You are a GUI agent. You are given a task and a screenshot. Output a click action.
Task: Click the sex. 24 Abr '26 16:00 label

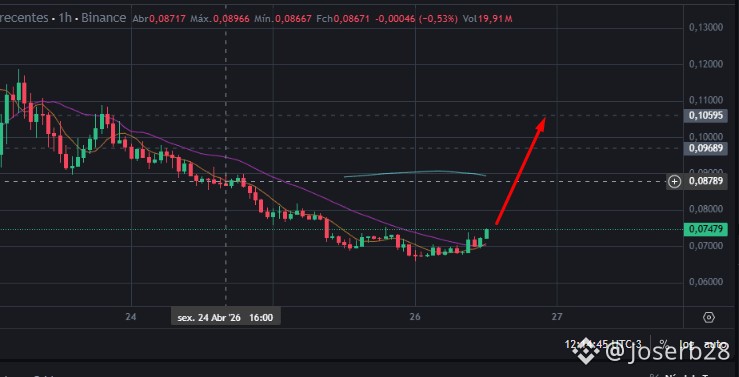[x=225, y=317]
